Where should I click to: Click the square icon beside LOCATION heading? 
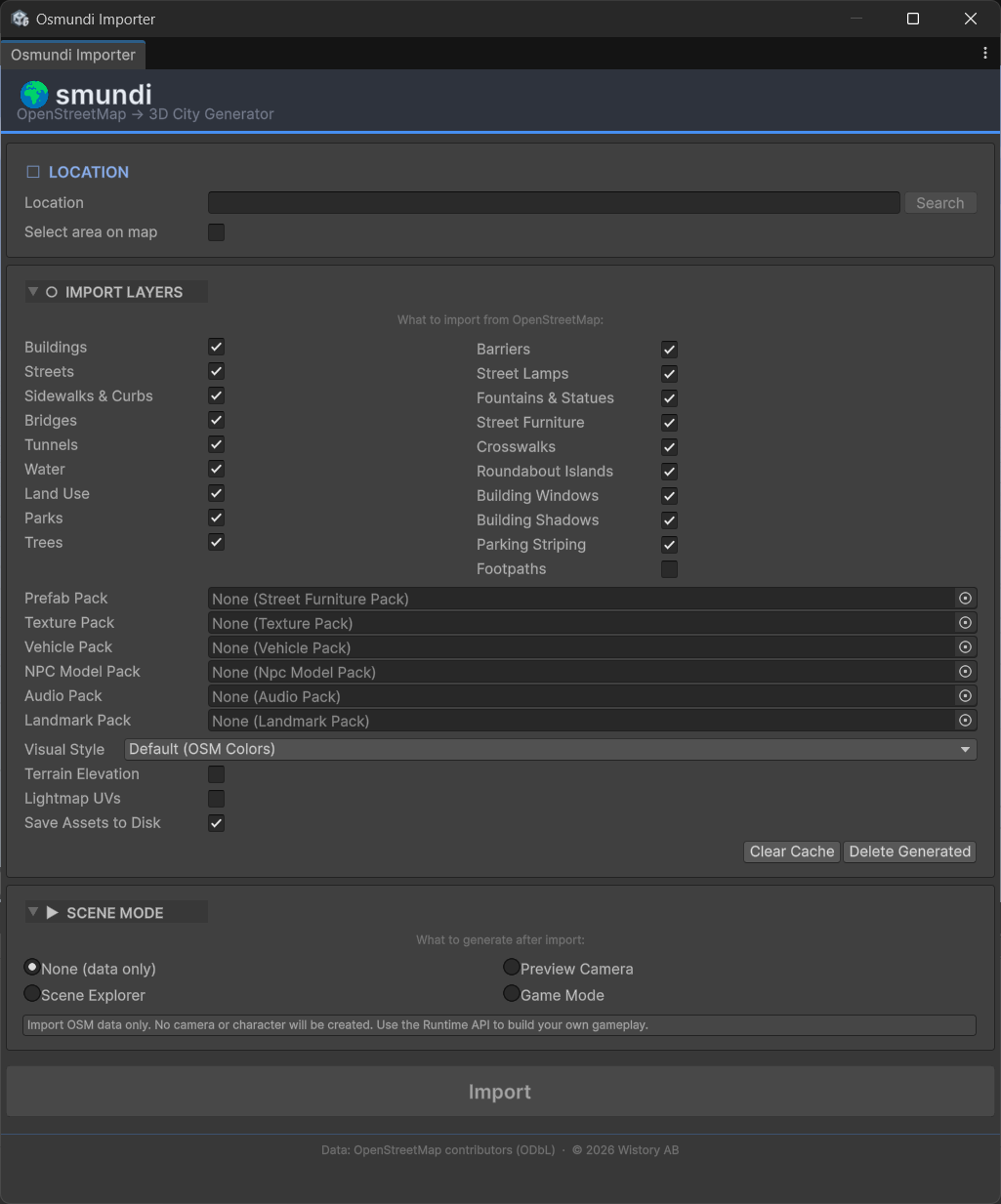32,171
